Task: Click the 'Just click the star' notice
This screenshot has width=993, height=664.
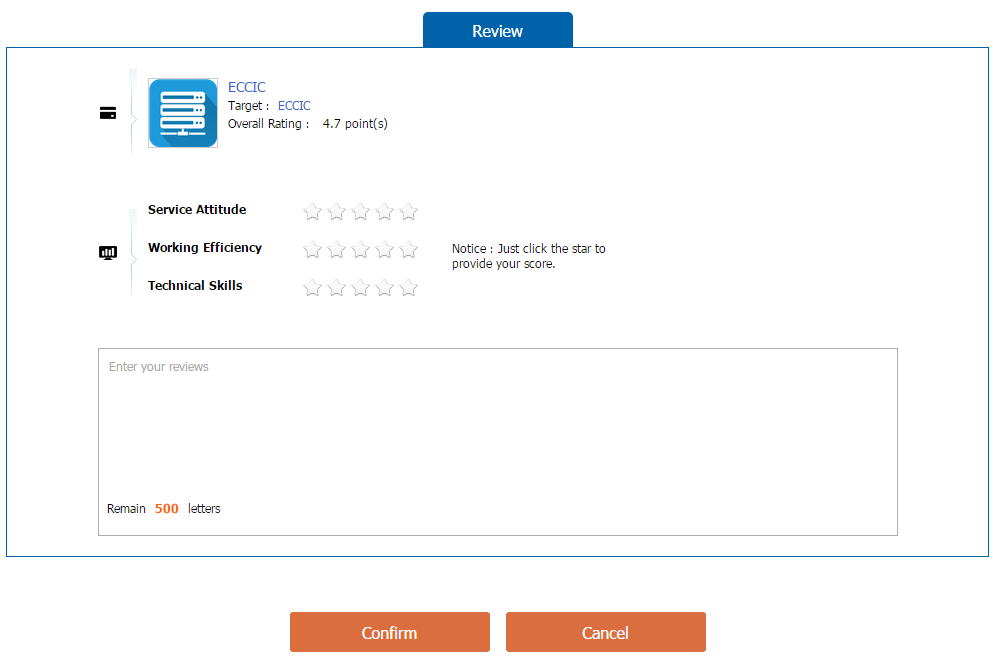Action: [x=529, y=256]
